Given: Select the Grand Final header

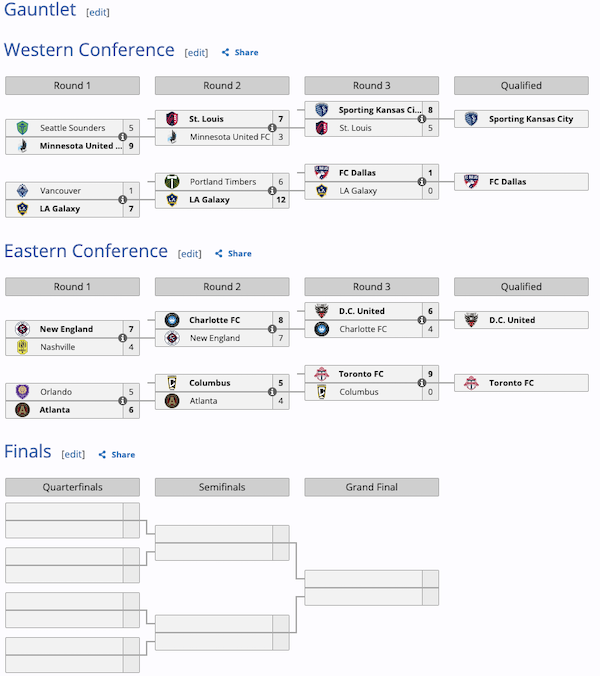Looking at the screenshot, I should (371, 487).
